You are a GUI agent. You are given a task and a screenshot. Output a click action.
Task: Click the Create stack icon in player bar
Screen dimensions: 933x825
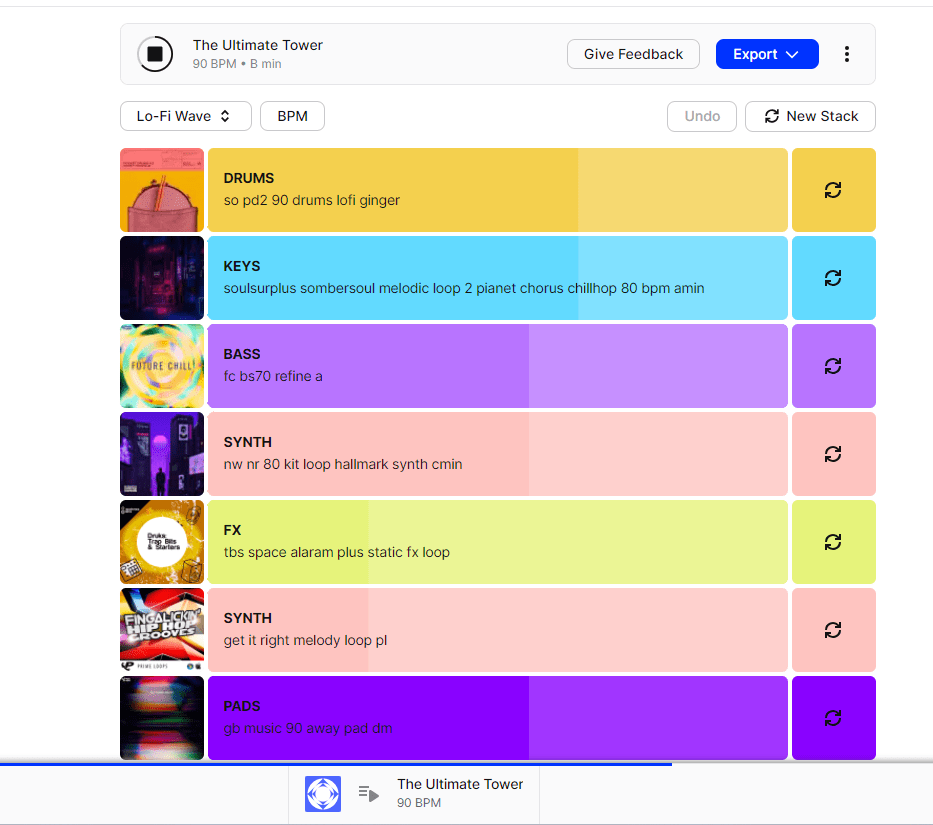pos(323,794)
